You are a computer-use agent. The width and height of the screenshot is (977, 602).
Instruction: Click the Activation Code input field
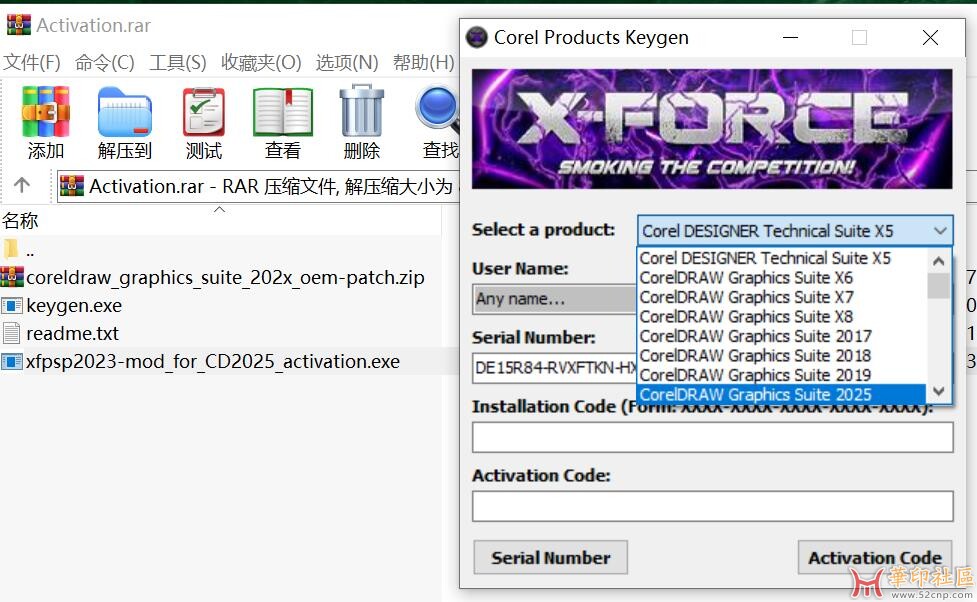coord(713,506)
